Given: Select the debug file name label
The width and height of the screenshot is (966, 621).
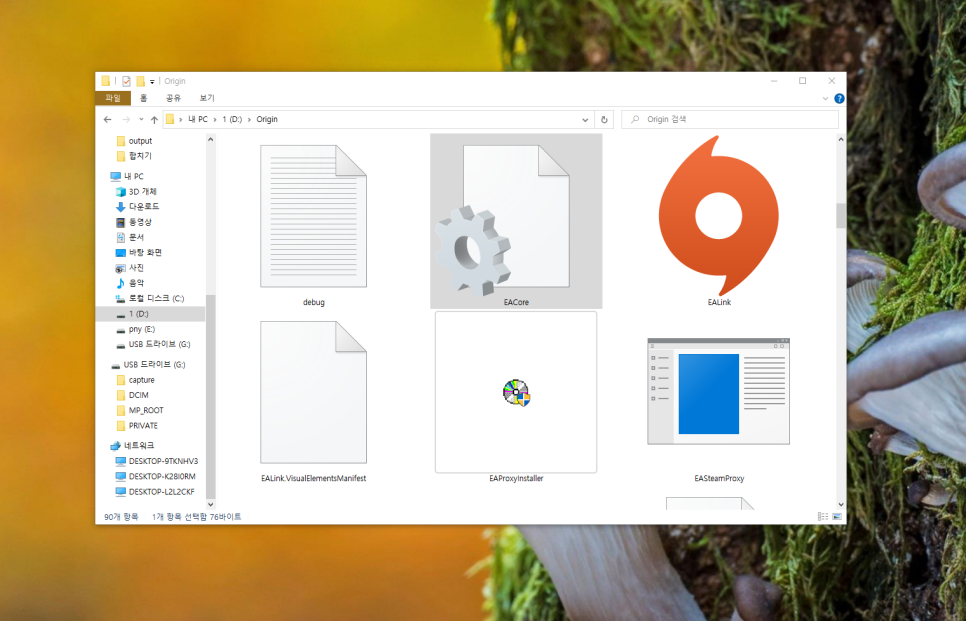Looking at the screenshot, I should point(314,302).
